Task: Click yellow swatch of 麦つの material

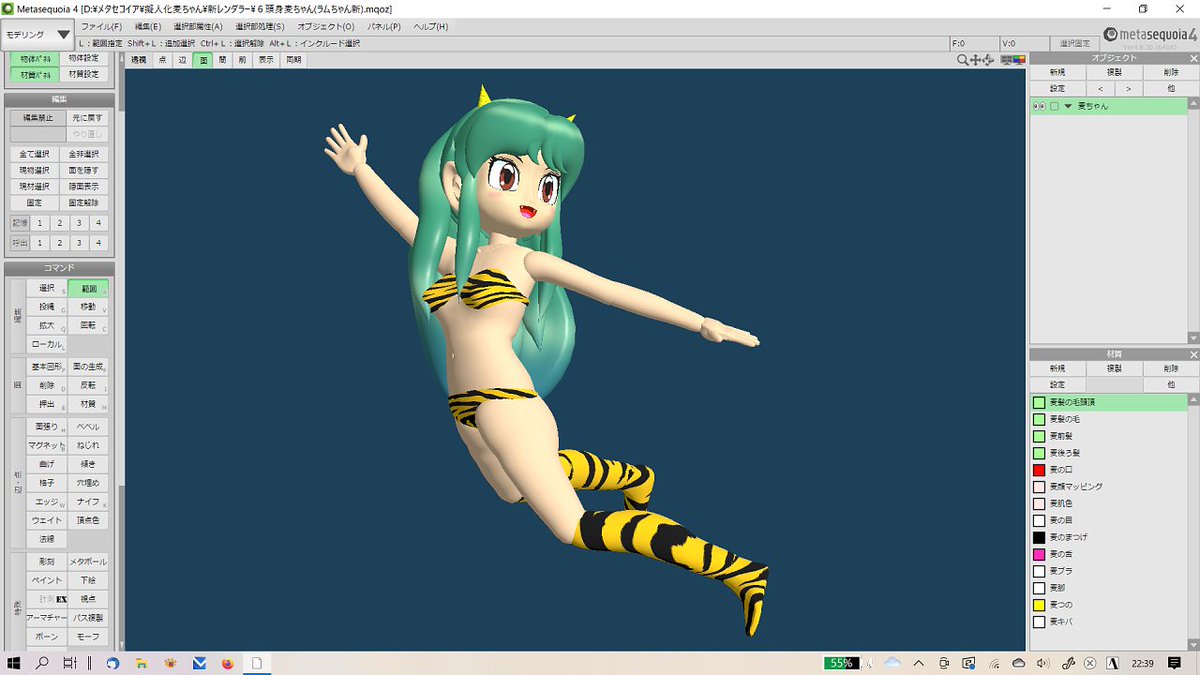Action: [x=1039, y=605]
